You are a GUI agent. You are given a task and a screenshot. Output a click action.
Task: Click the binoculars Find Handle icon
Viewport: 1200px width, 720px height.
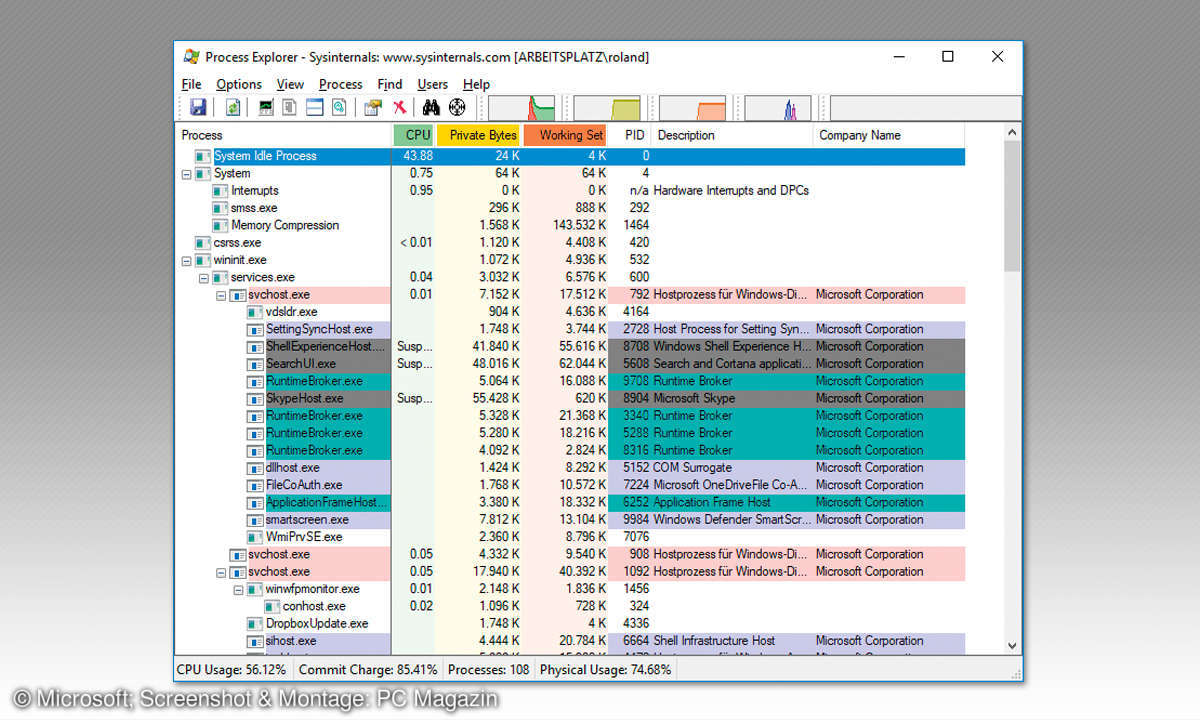[432, 108]
